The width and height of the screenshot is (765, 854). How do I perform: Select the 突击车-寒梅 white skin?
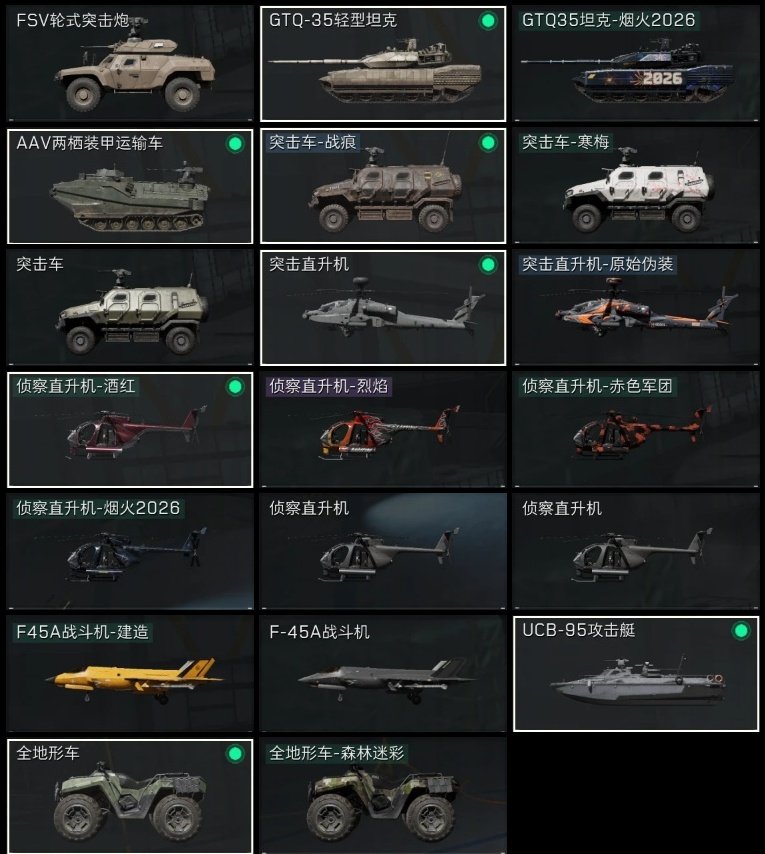(636, 186)
